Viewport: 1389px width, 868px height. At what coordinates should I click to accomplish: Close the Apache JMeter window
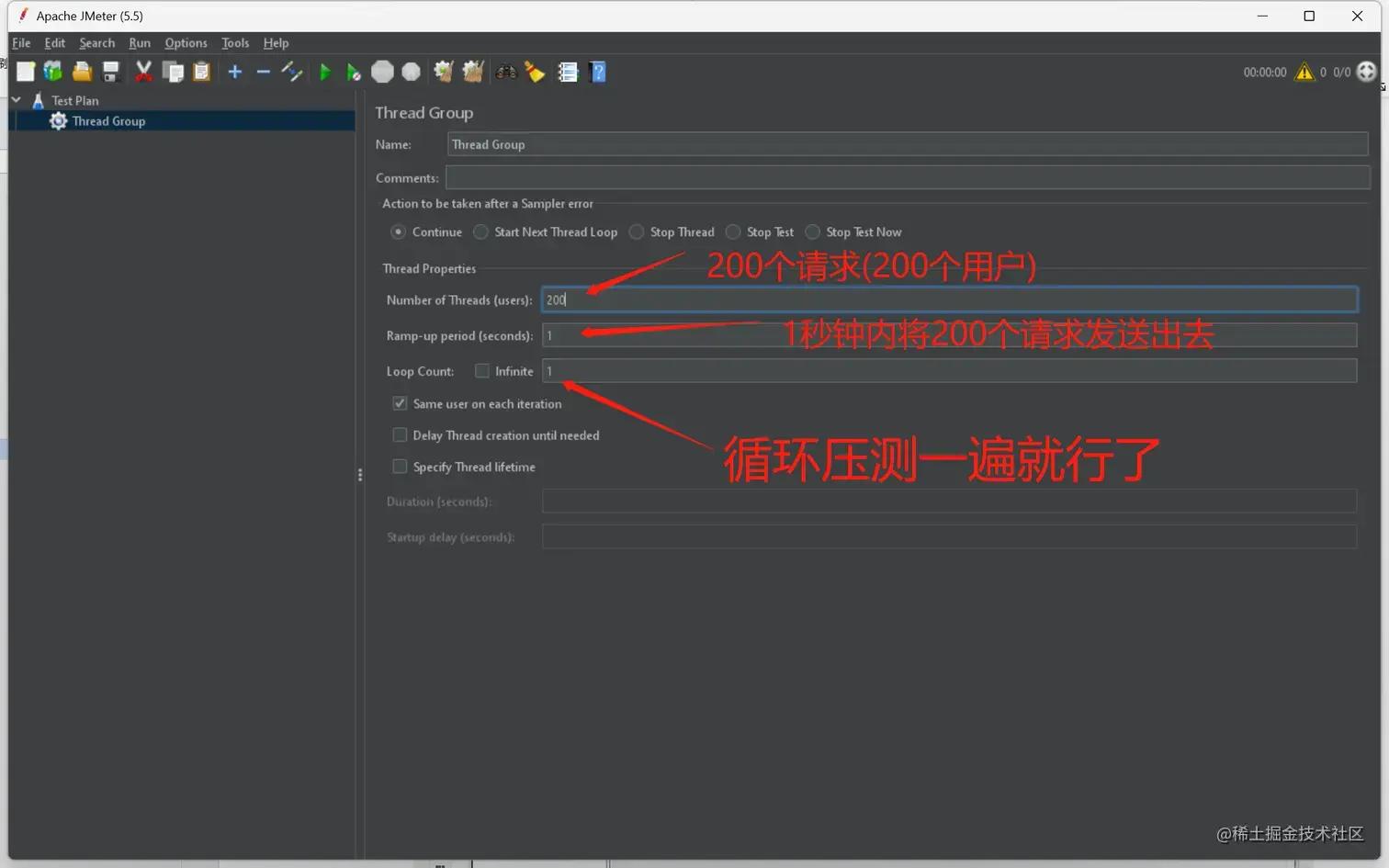(1357, 16)
